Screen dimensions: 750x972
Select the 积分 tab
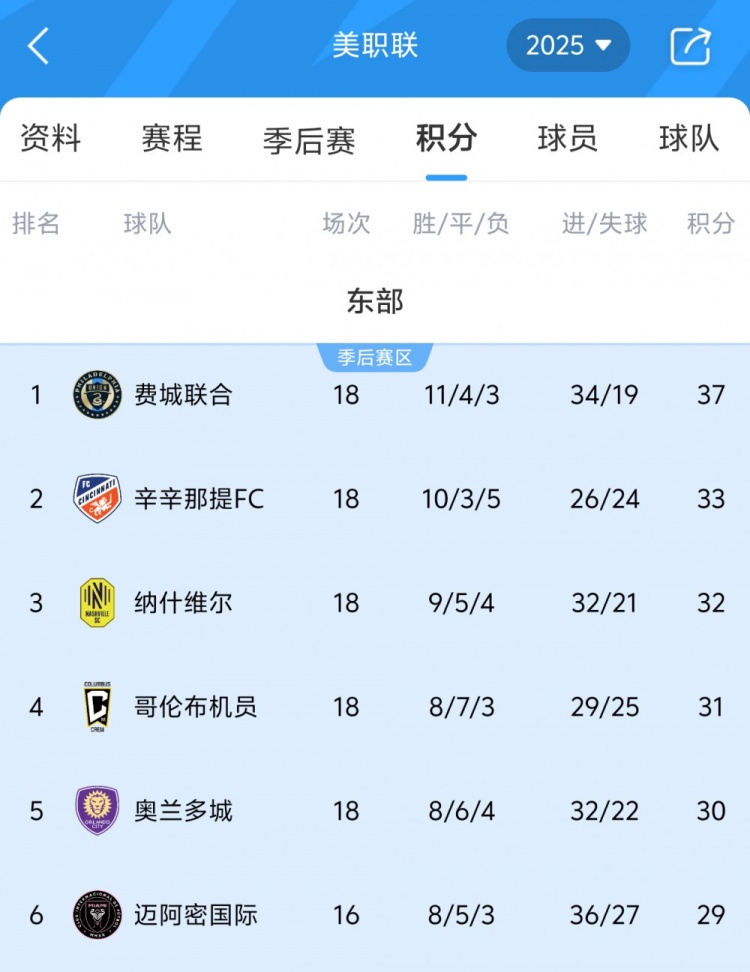pos(446,138)
